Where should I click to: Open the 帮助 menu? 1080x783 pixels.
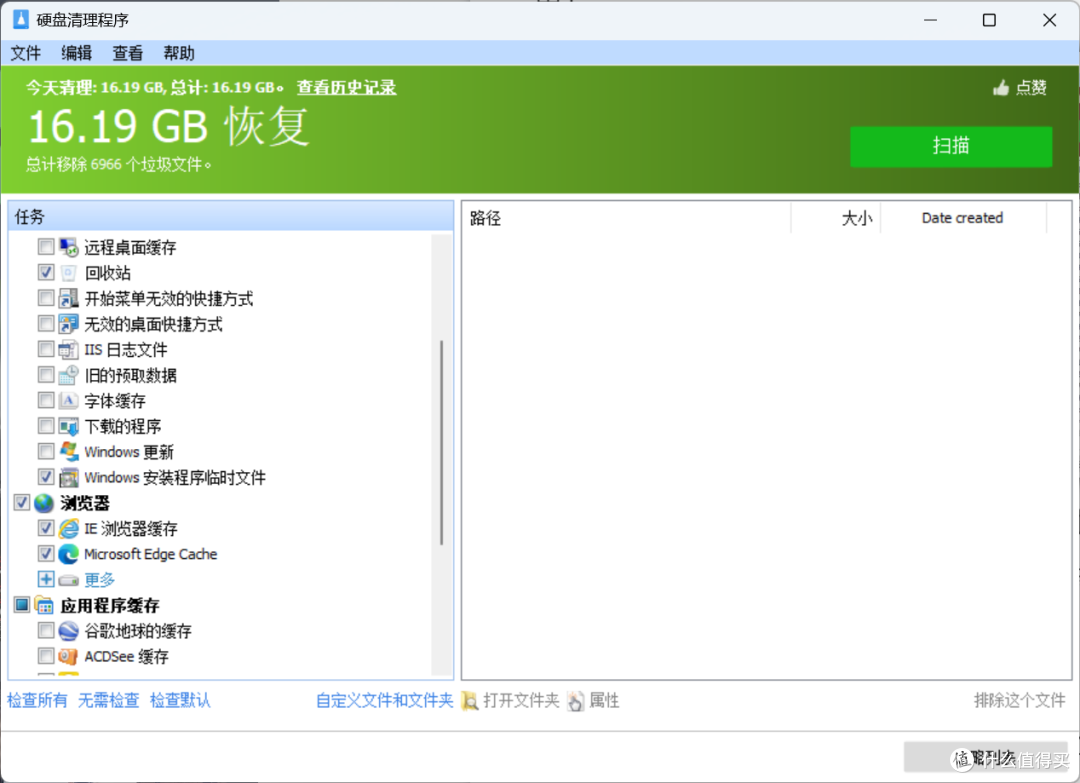pos(179,53)
